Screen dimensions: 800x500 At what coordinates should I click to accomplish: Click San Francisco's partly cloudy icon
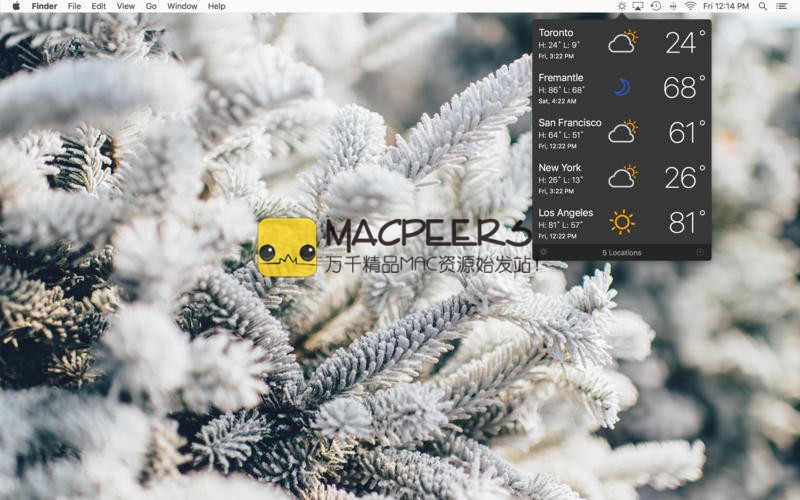click(623, 131)
